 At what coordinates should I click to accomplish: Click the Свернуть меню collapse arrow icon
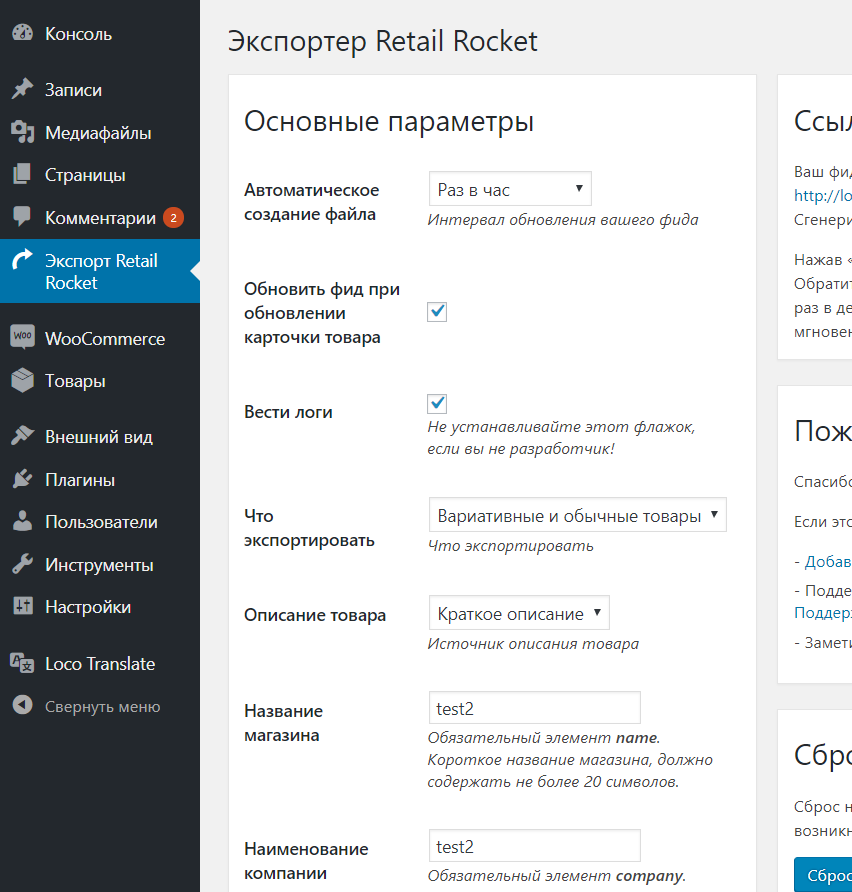tap(22, 705)
